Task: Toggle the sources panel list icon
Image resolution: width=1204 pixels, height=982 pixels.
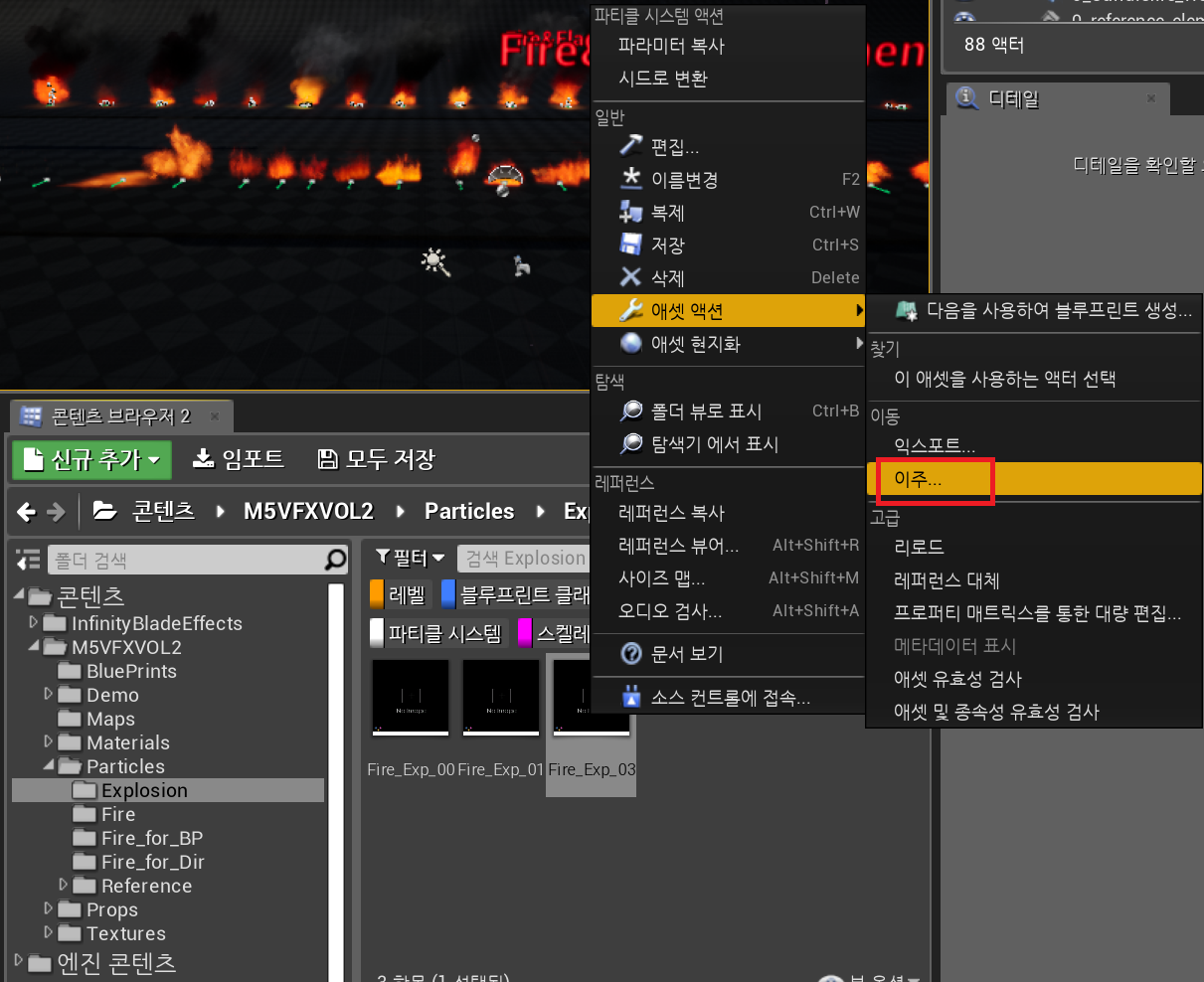Action: click(x=29, y=560)
